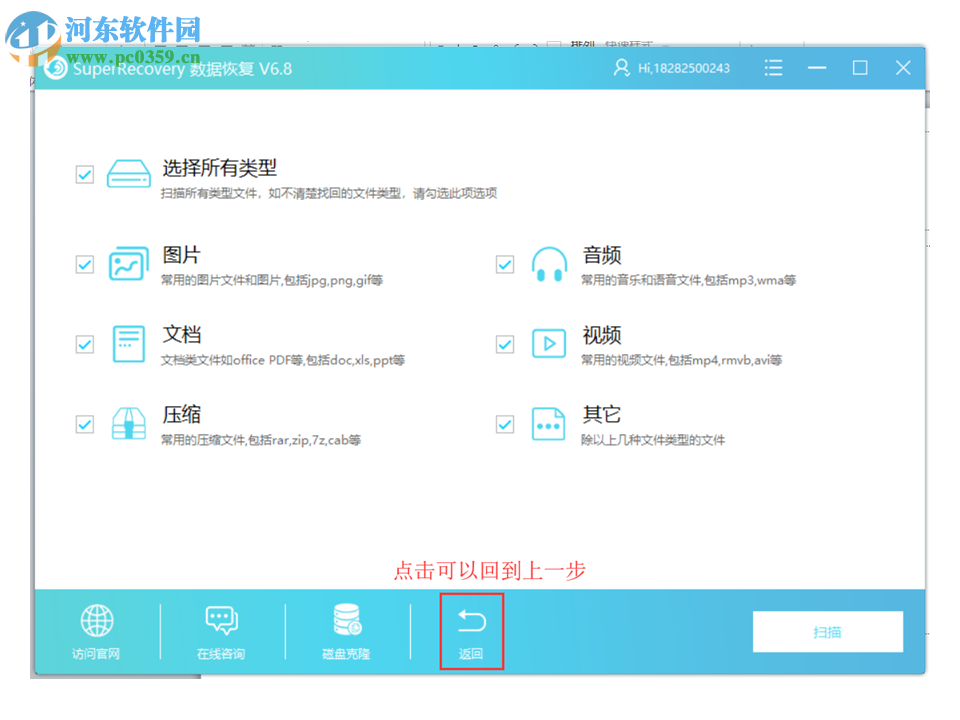Image resolution: width=960 pixels, height=720 pixels.
Task: Click the 图片 picture file type icon
Action: click(128, 264)
